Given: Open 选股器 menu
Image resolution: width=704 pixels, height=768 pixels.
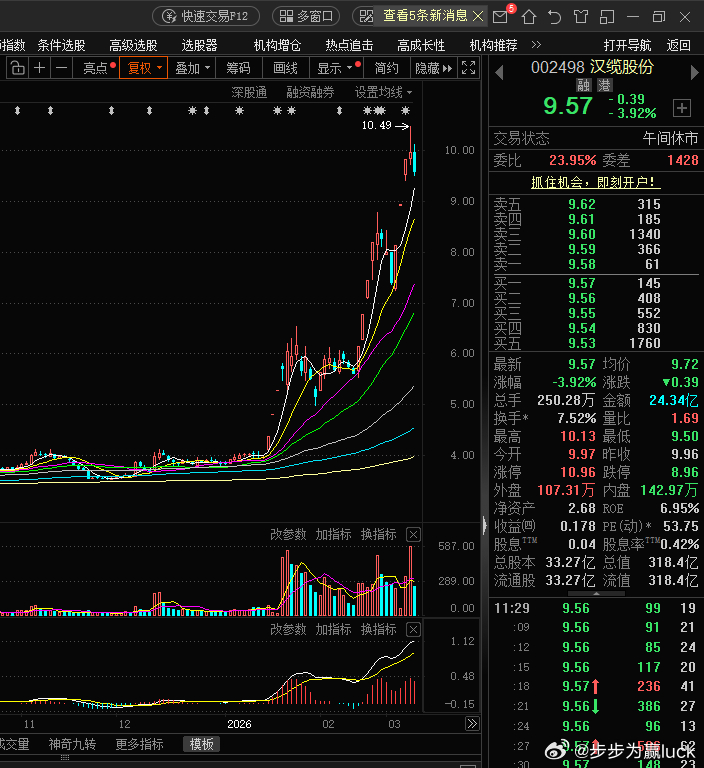Looking at the screenshot, I should pyautogui.click(x=199, y=46).
